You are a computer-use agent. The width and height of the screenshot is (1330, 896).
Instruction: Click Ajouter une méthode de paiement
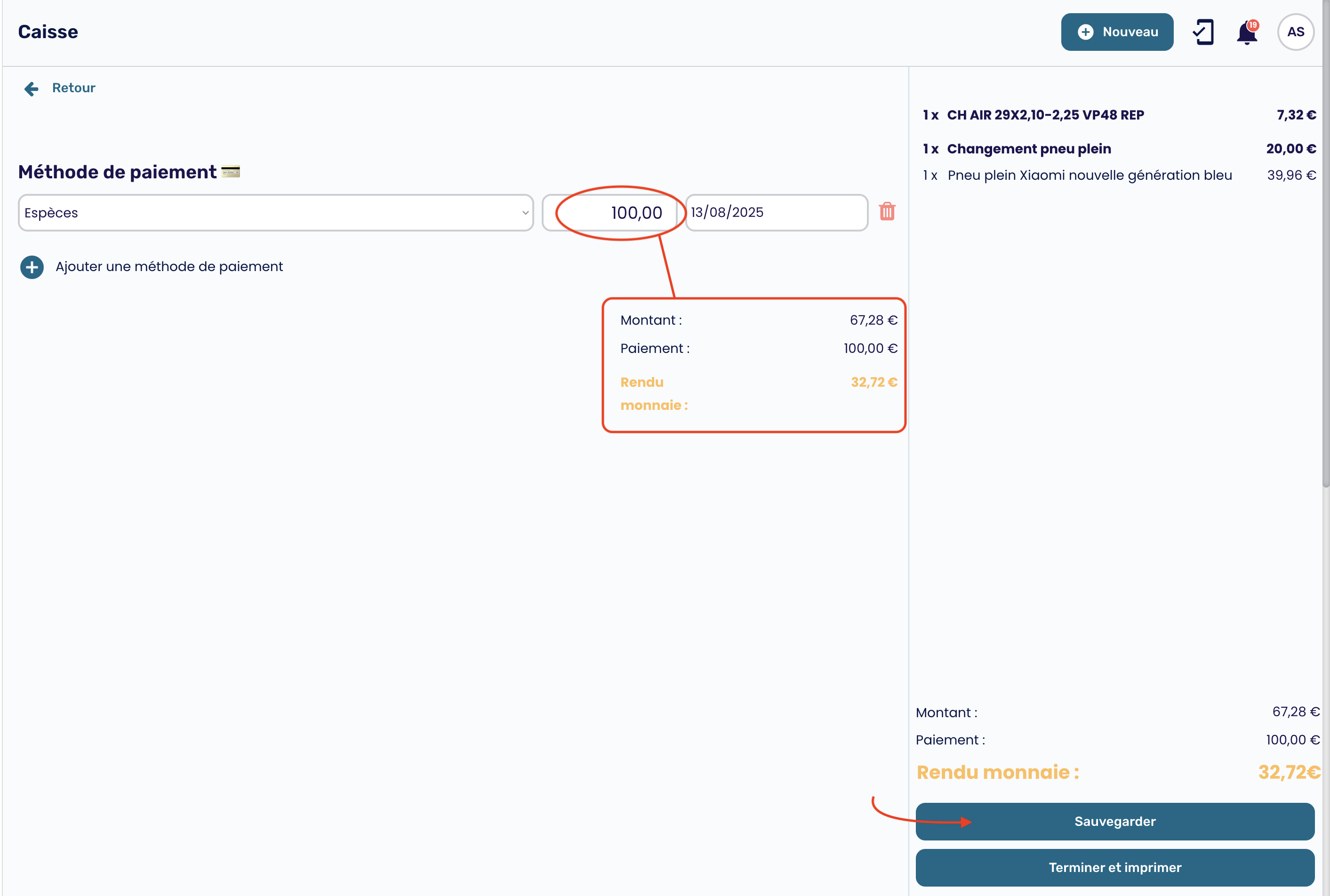pos(169,267)
